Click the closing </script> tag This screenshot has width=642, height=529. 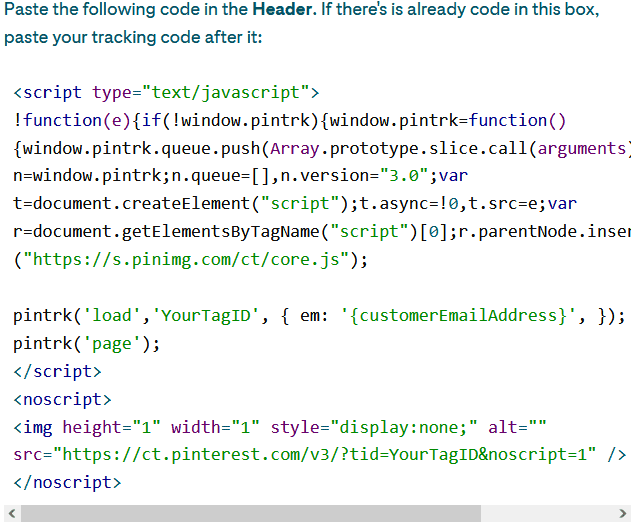tap(57, 371)
